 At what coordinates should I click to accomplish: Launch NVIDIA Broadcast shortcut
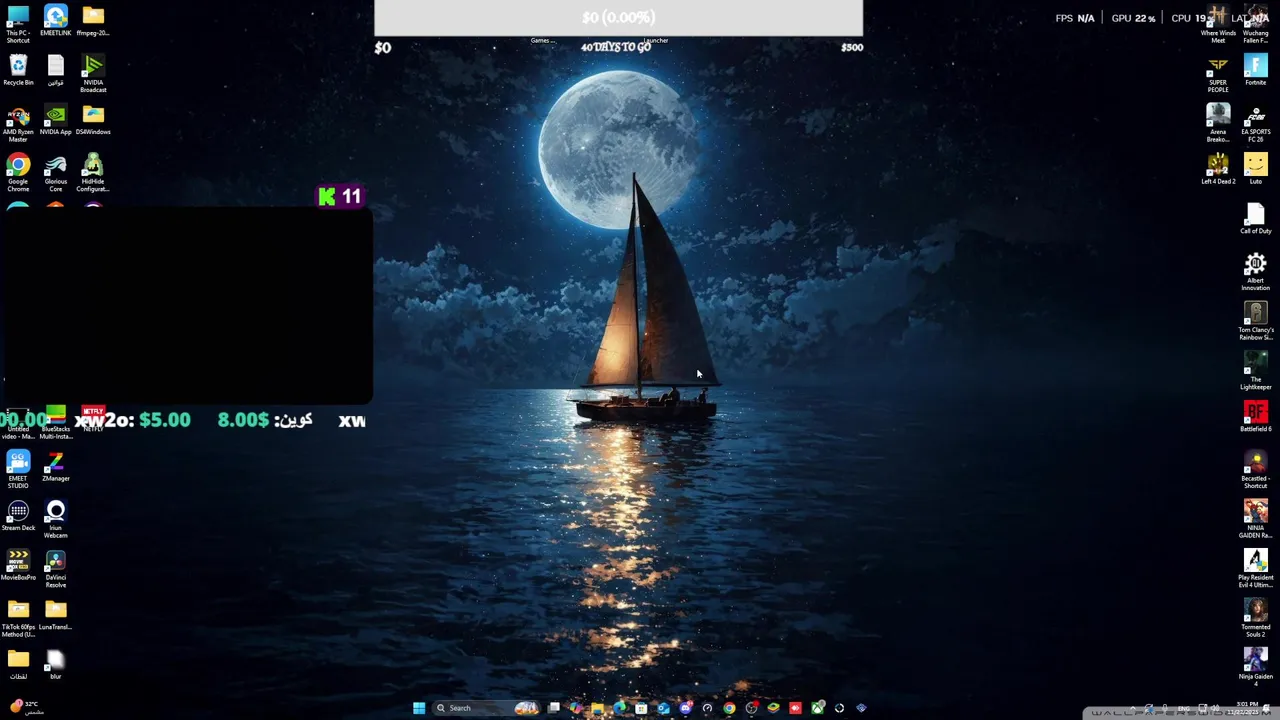coord(93,74)
